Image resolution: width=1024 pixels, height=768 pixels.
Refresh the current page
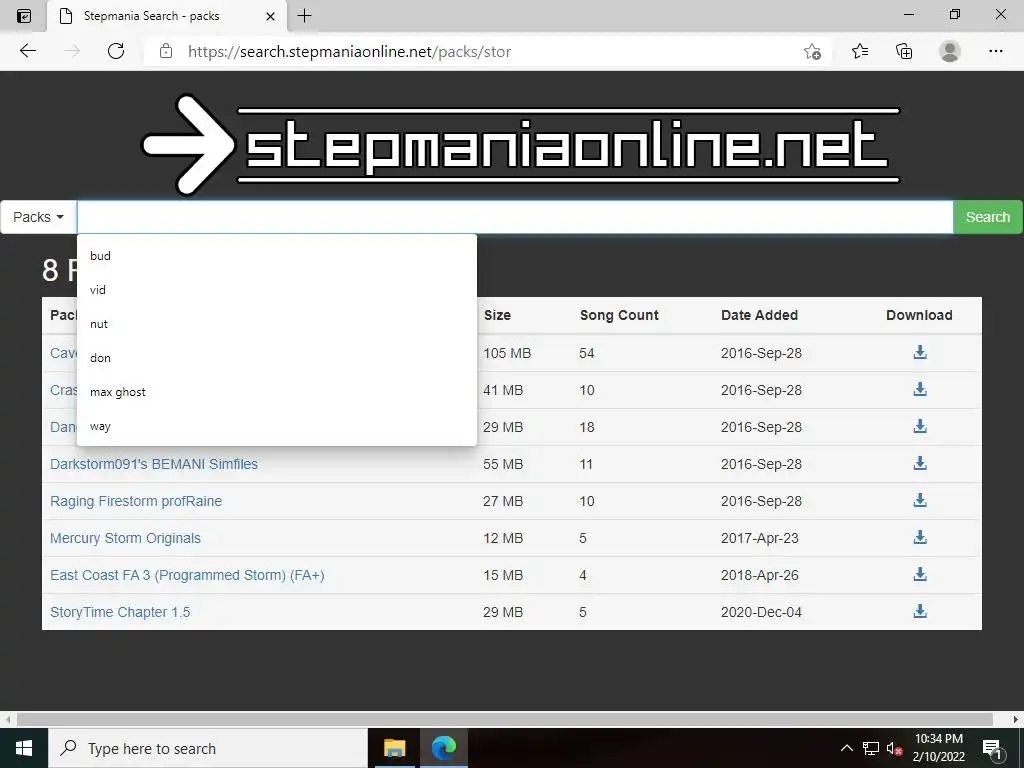pyautogui.click(x=116, y=51)
